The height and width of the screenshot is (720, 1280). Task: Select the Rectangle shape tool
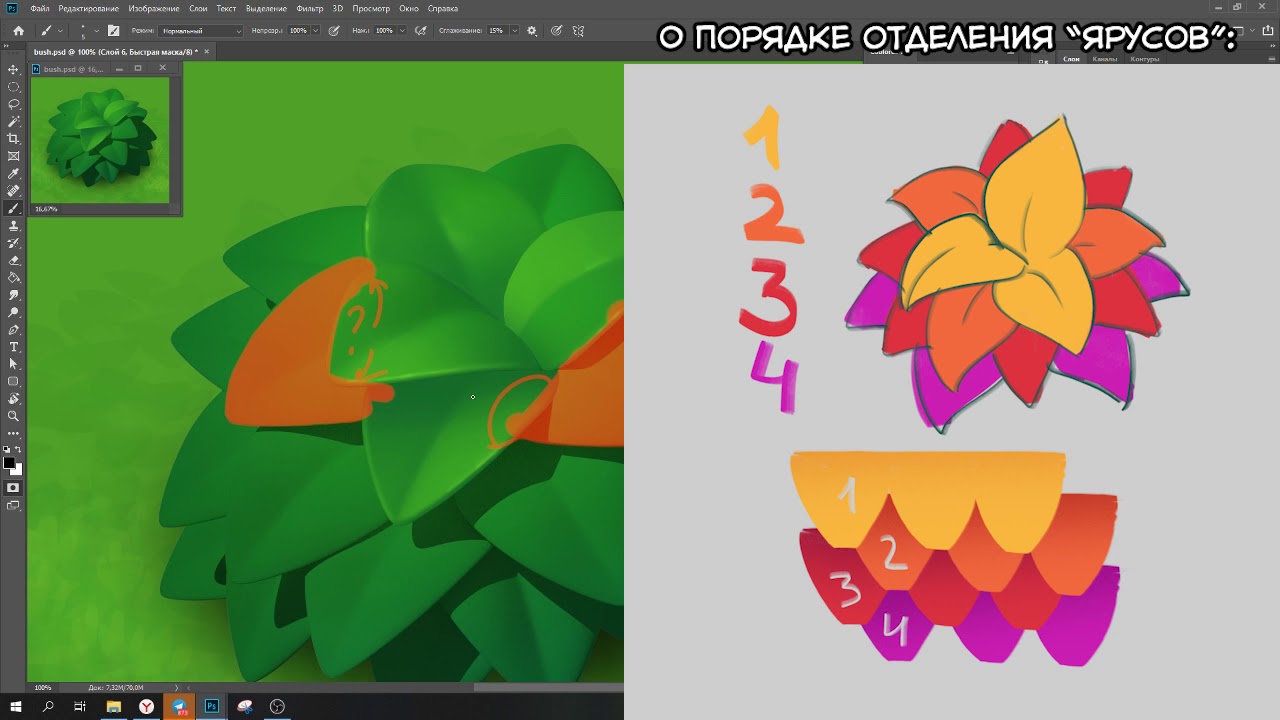point(13,381)
